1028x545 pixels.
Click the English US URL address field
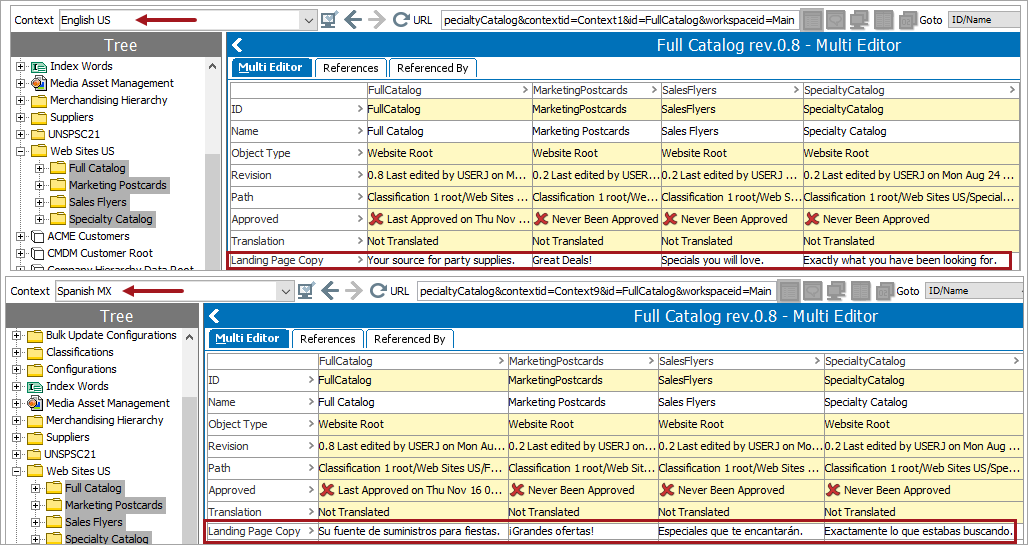619,20
